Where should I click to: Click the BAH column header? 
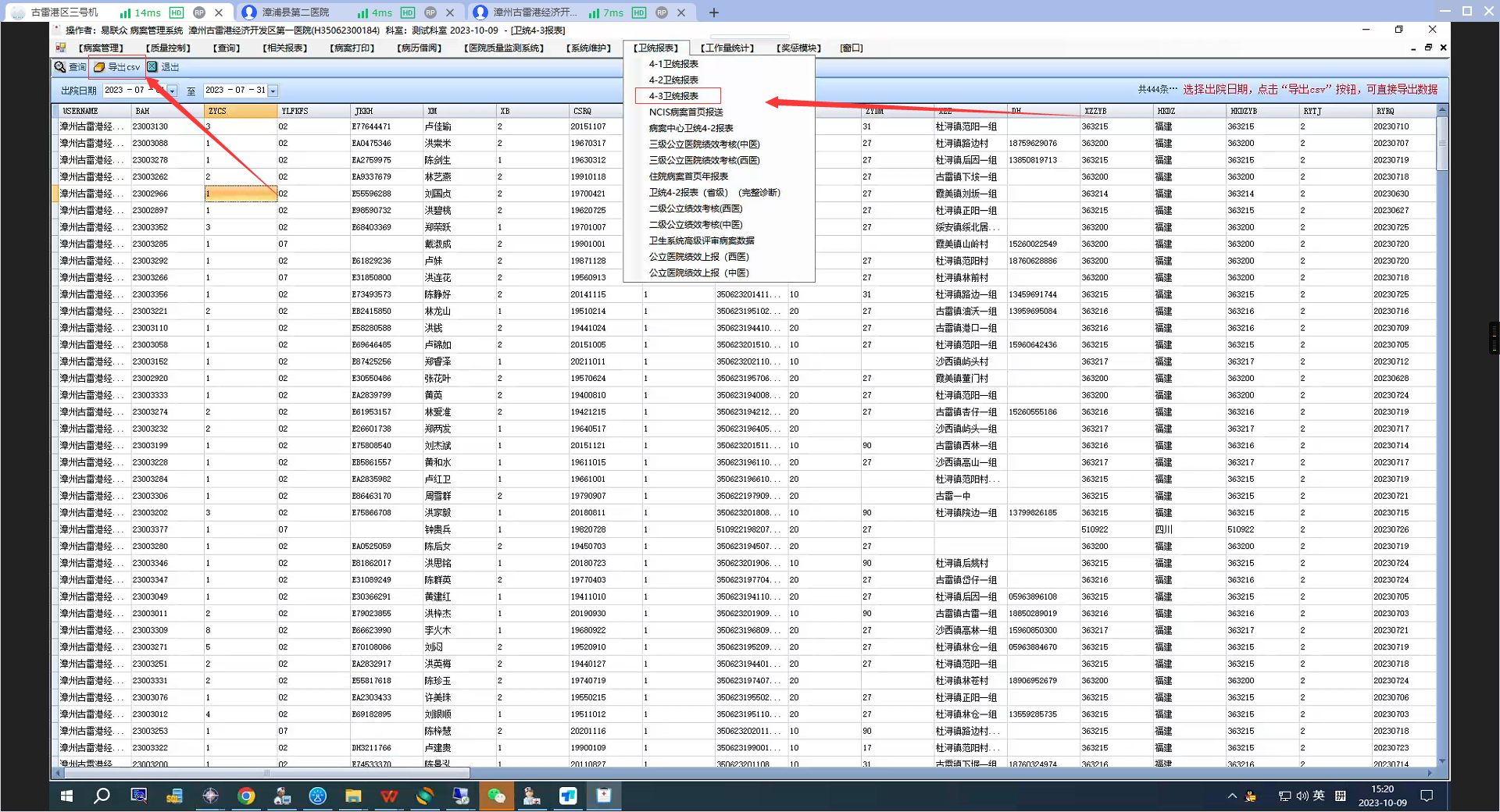168,111
